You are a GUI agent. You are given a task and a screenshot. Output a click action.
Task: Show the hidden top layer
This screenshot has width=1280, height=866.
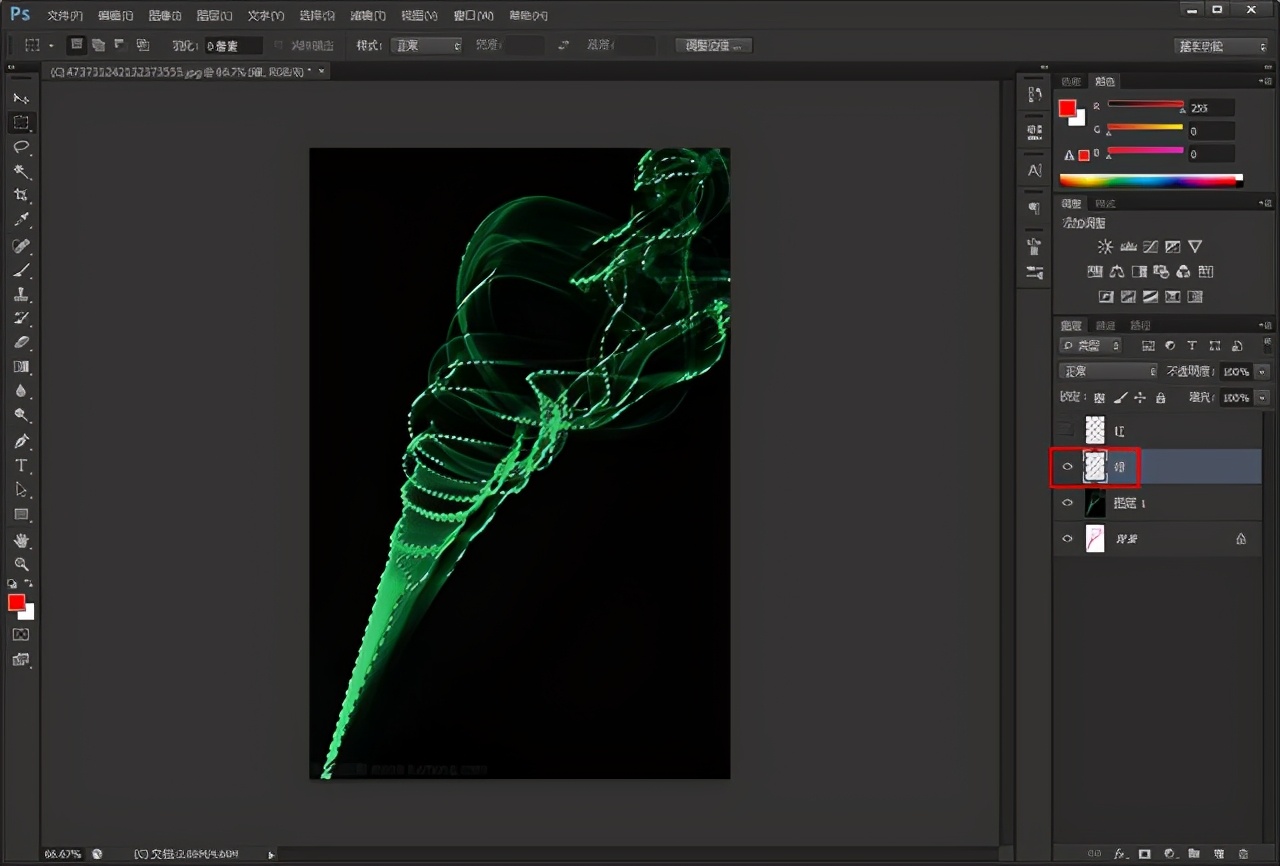point(1067,430)
